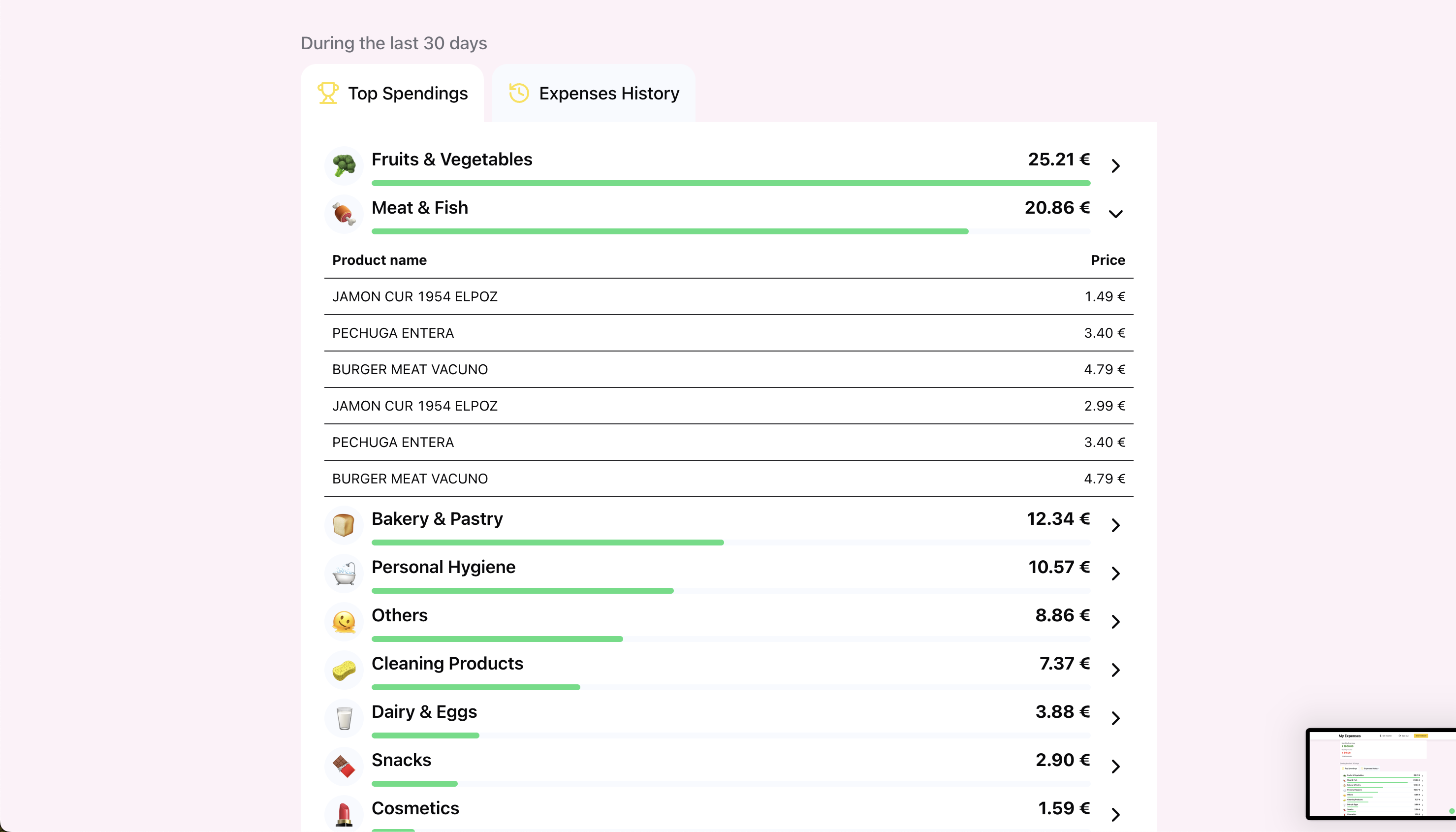The width and height of the screenshot is (1456, 832).
Task: Click the meat drumstick category icon
Action: click(x=344, y=214)
